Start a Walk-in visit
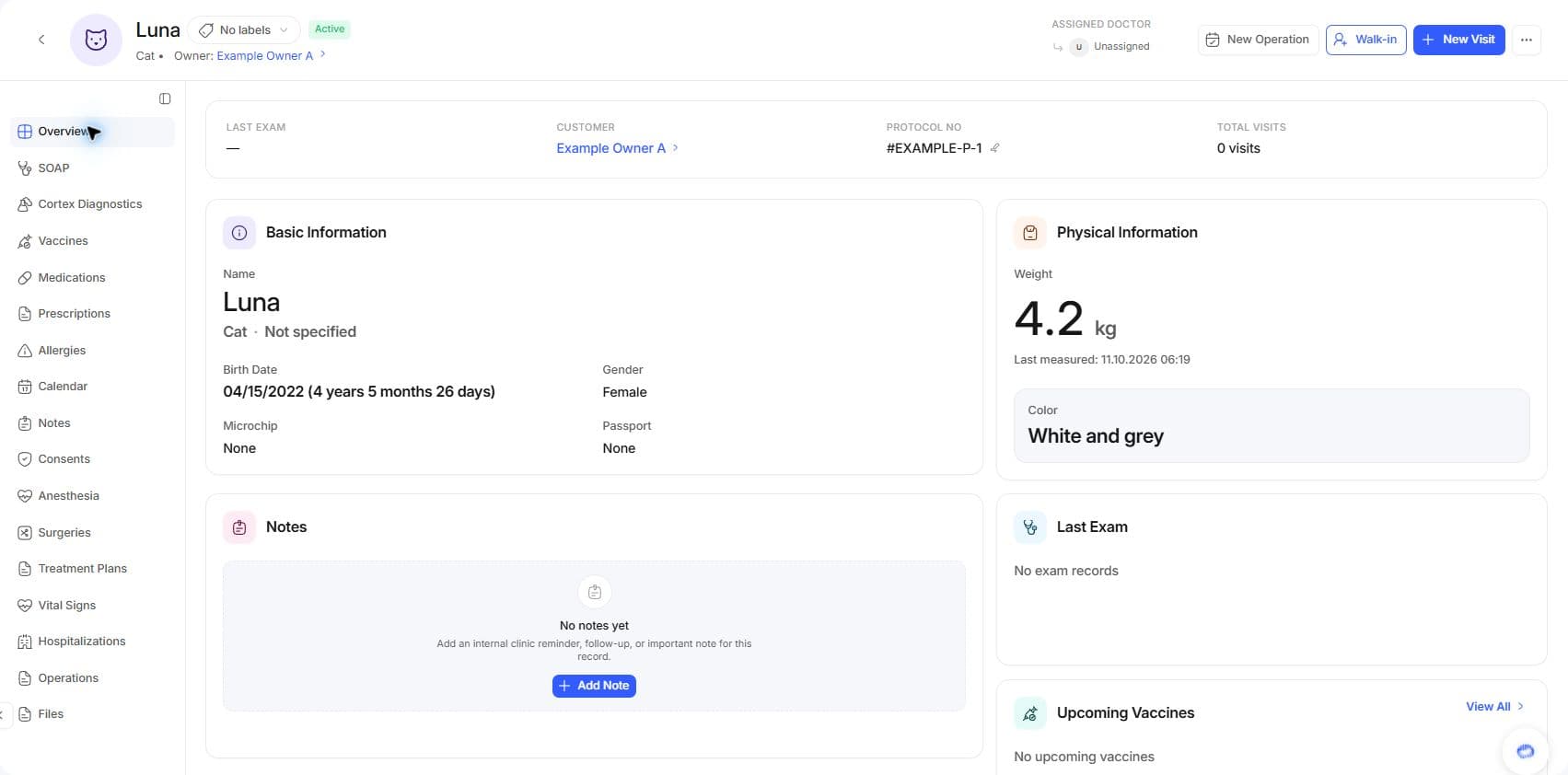The width and height of the screenshot is (1568, 775). point(1365,40)
